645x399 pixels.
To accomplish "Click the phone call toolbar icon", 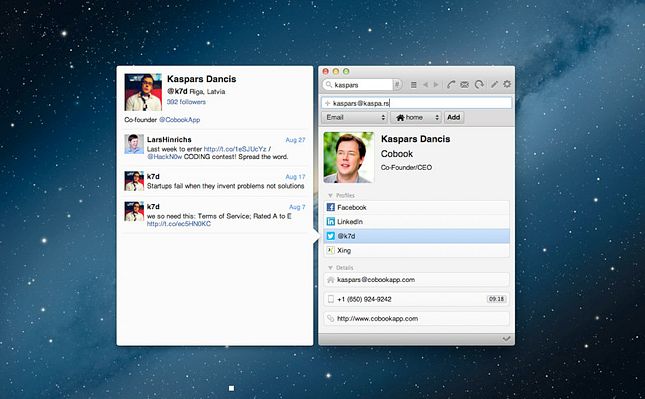I will click(451, 84).
